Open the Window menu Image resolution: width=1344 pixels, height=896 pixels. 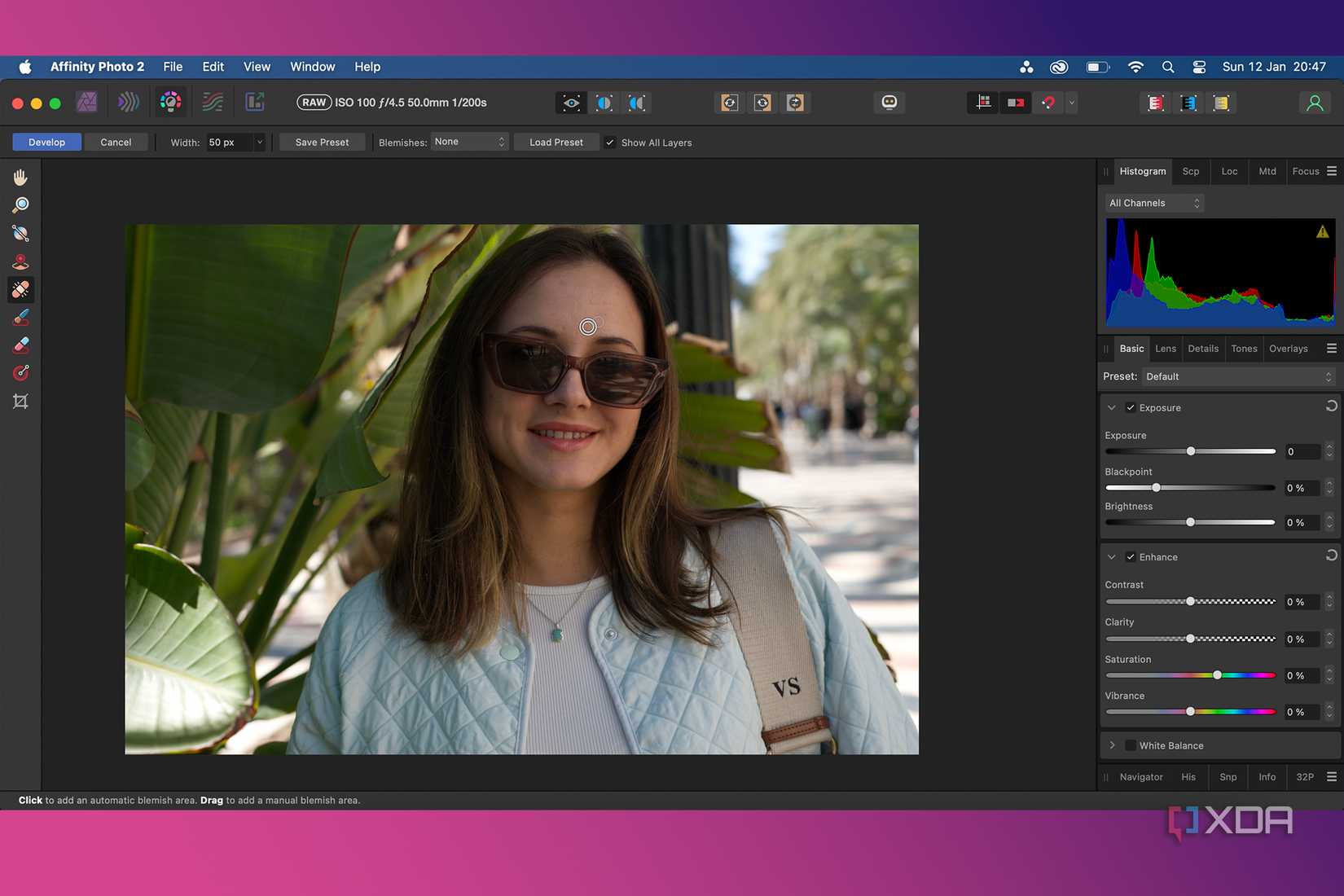click(312, 66)
